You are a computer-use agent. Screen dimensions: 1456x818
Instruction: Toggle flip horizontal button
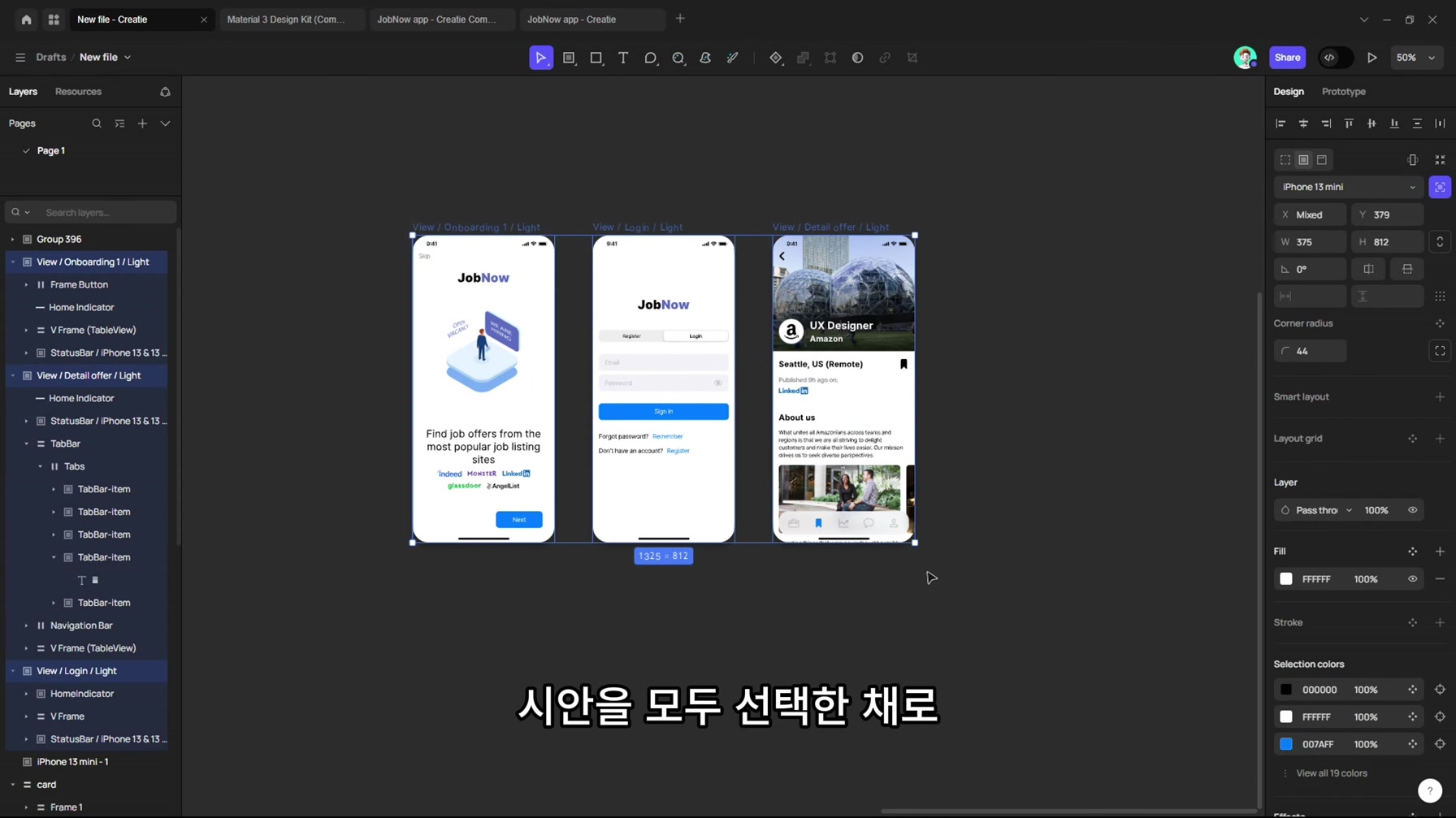[1369, 269]
